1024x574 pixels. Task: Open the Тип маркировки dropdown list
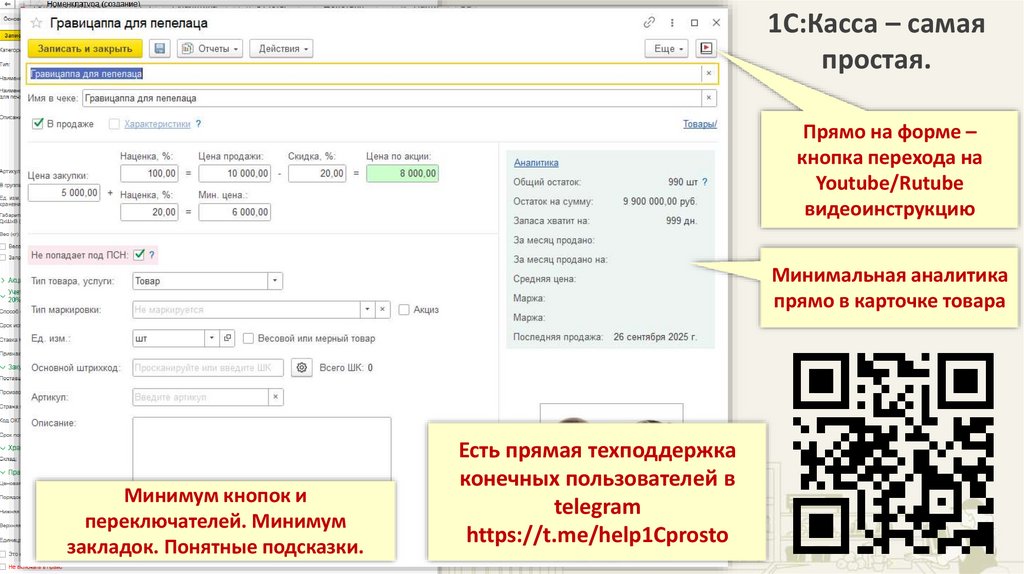367,310
